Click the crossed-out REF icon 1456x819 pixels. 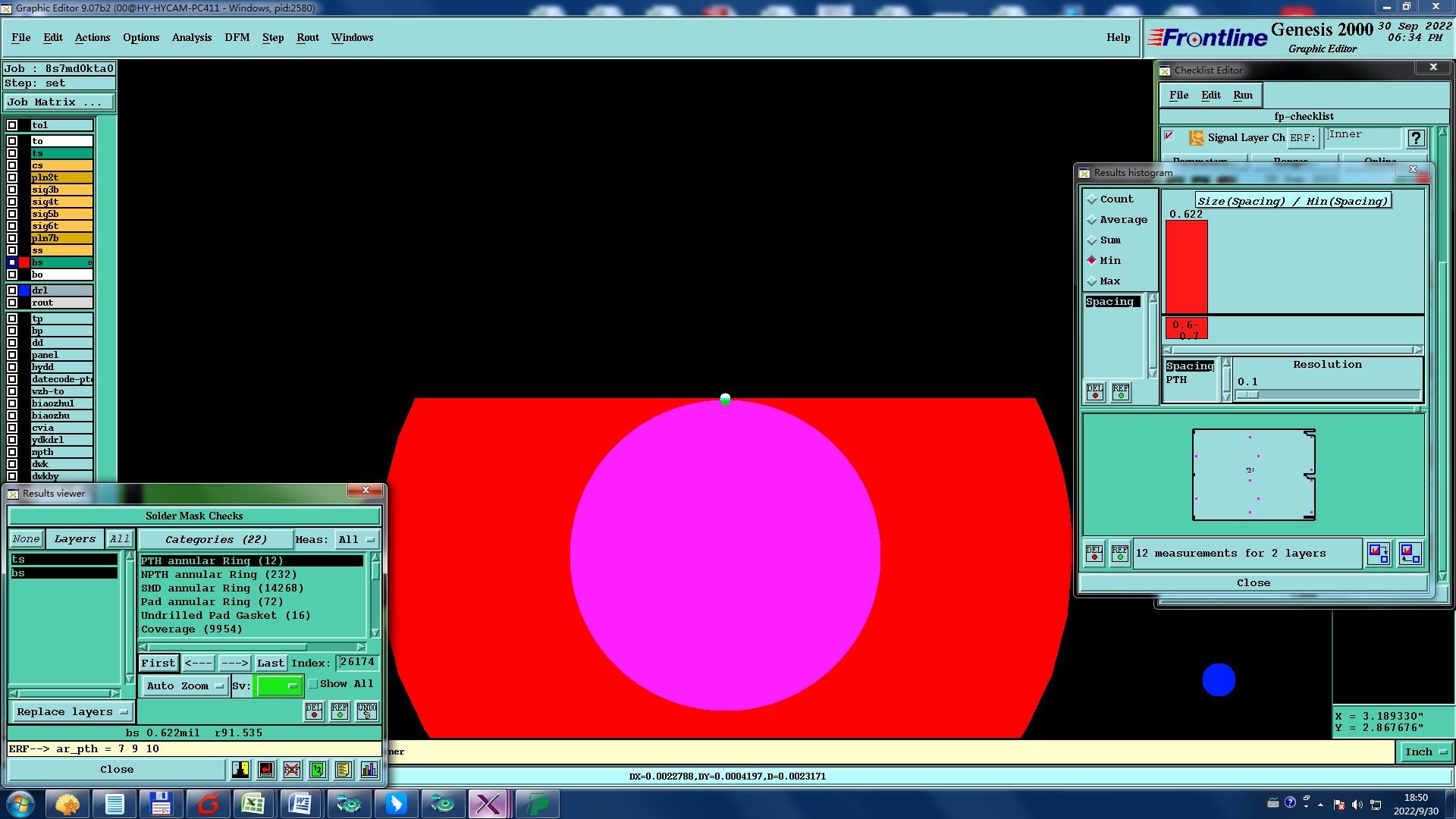[291, 770]
